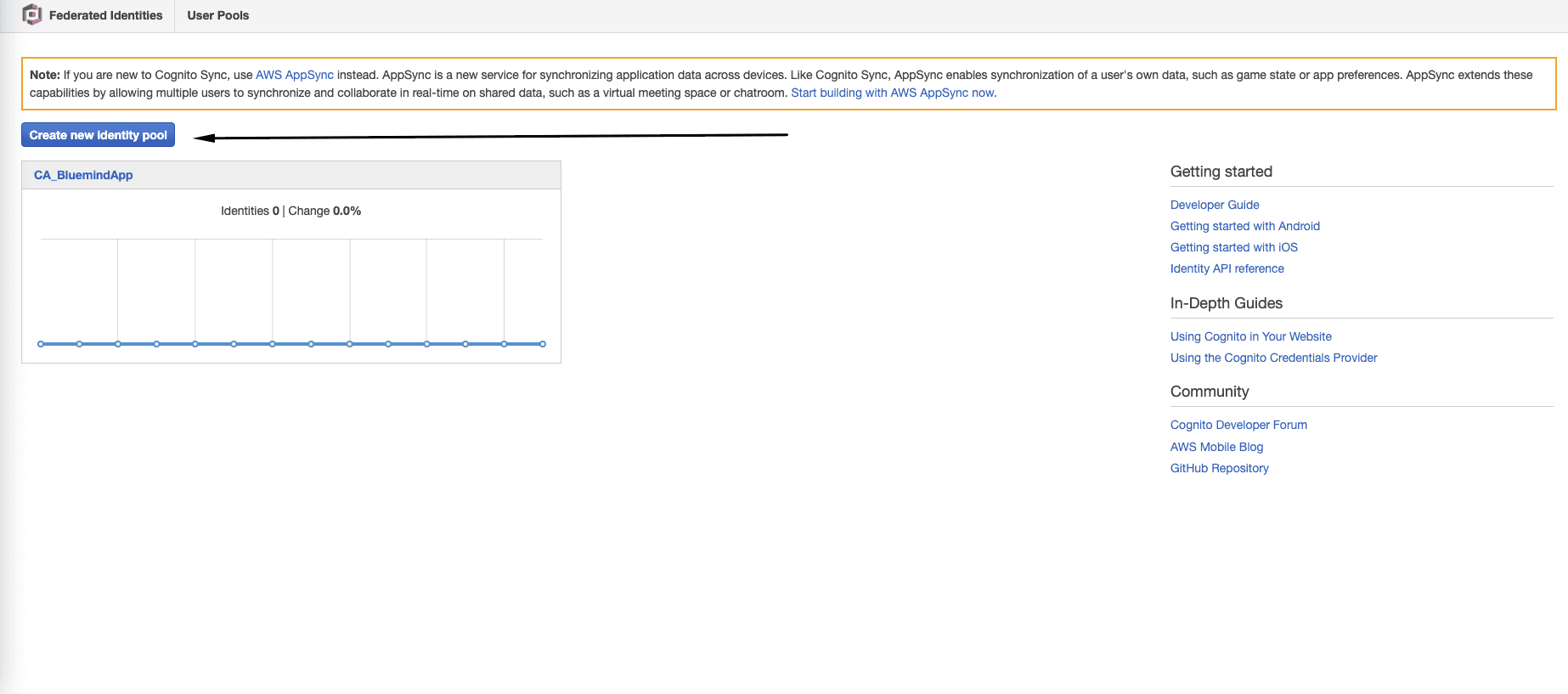Click the Community heading

coord(1210,392)
